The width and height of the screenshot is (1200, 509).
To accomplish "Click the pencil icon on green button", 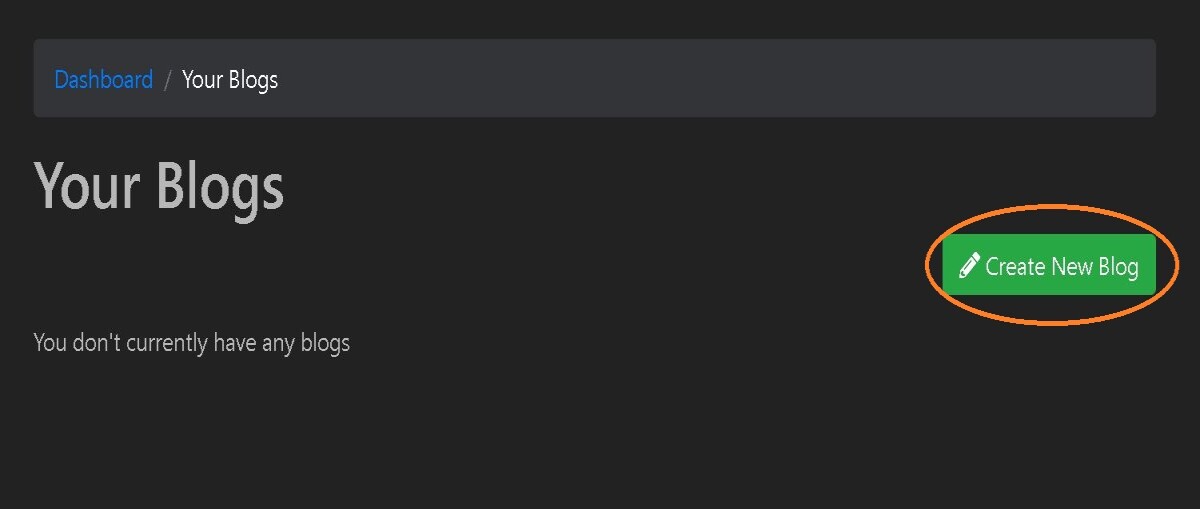I will [968, 265].
